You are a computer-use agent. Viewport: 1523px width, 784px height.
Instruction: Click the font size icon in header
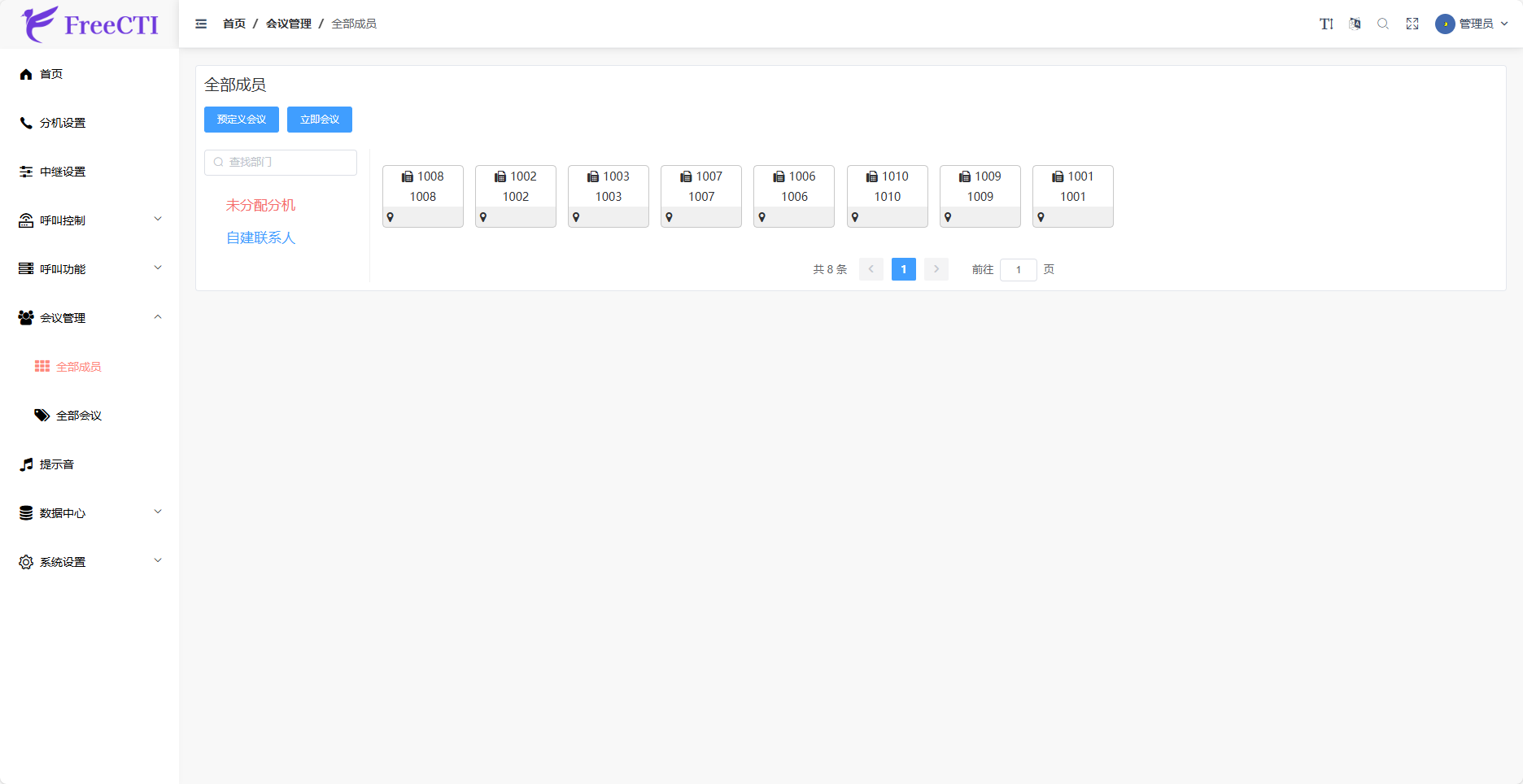click(x=1326, y=24)
